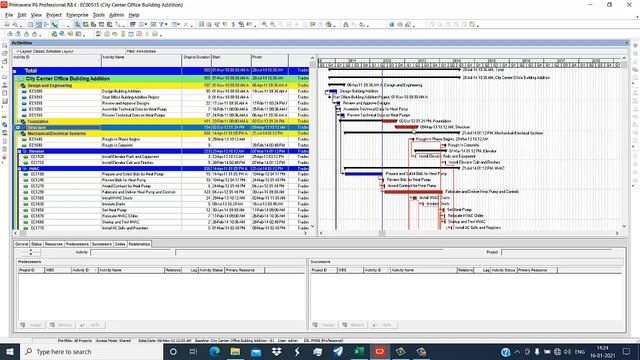Click Remove button under Predecessors
This screenshot has width=640, height=360.
point(61,325)
